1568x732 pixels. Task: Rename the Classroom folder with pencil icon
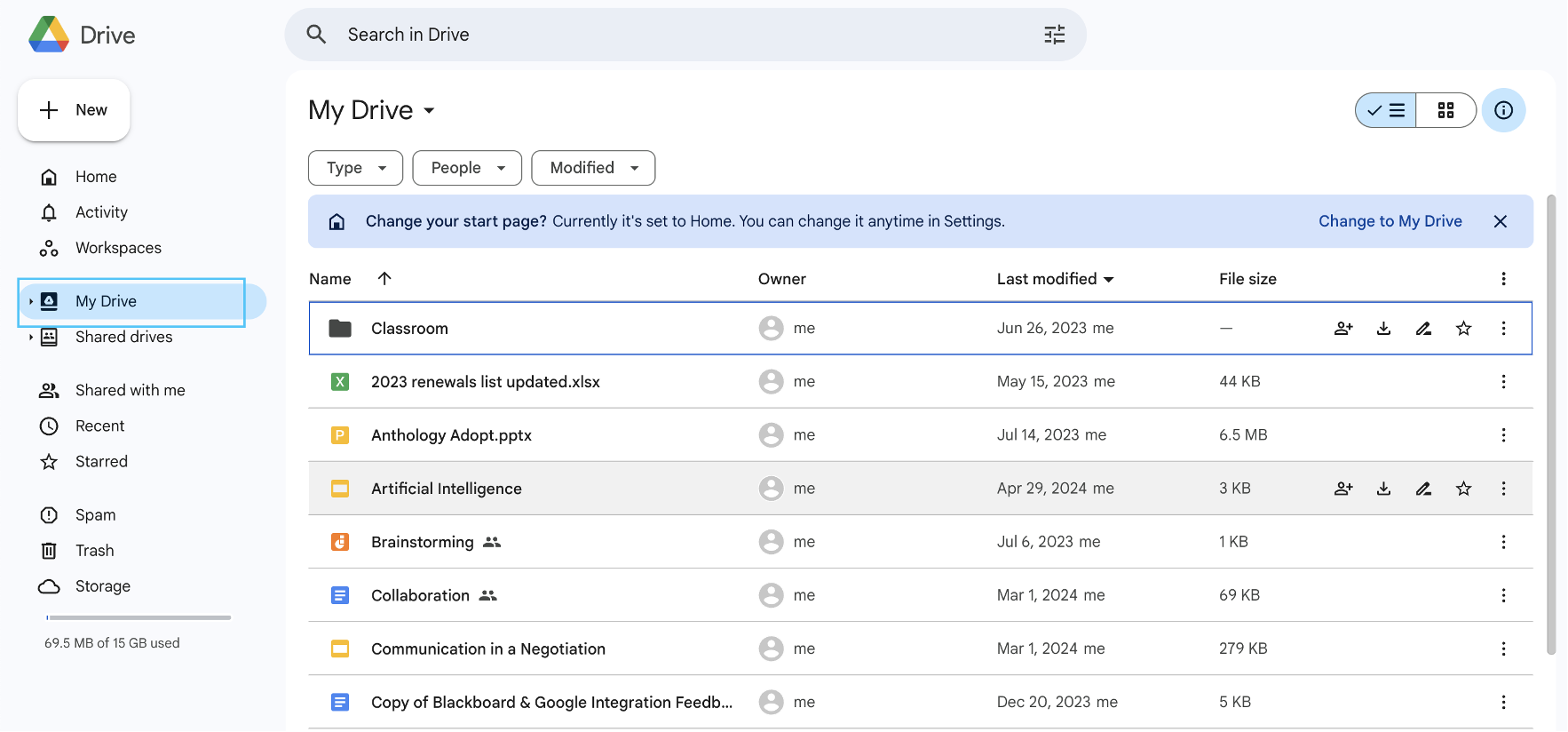click(x=1423, y=329)
